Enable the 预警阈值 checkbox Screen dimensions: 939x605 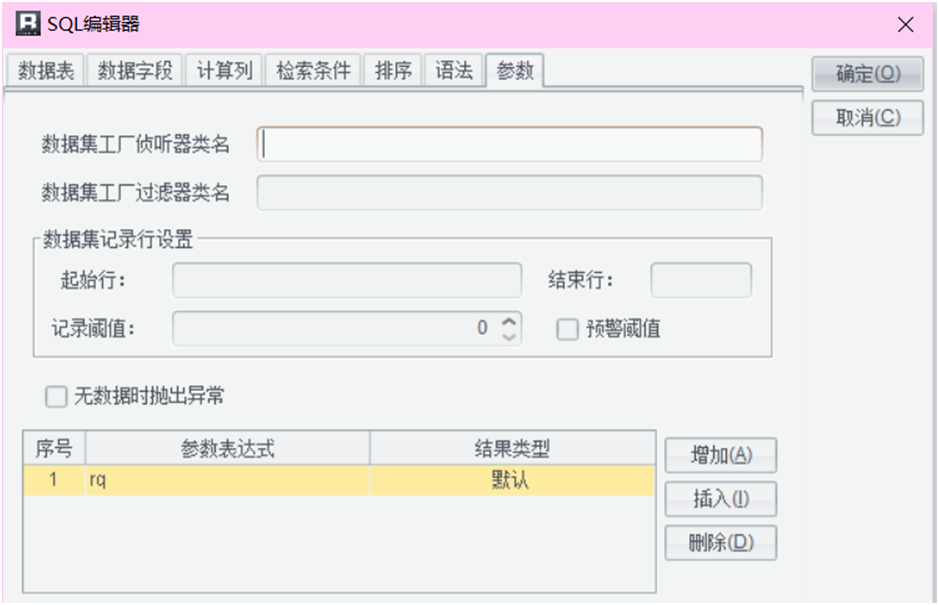coord(568,329)
